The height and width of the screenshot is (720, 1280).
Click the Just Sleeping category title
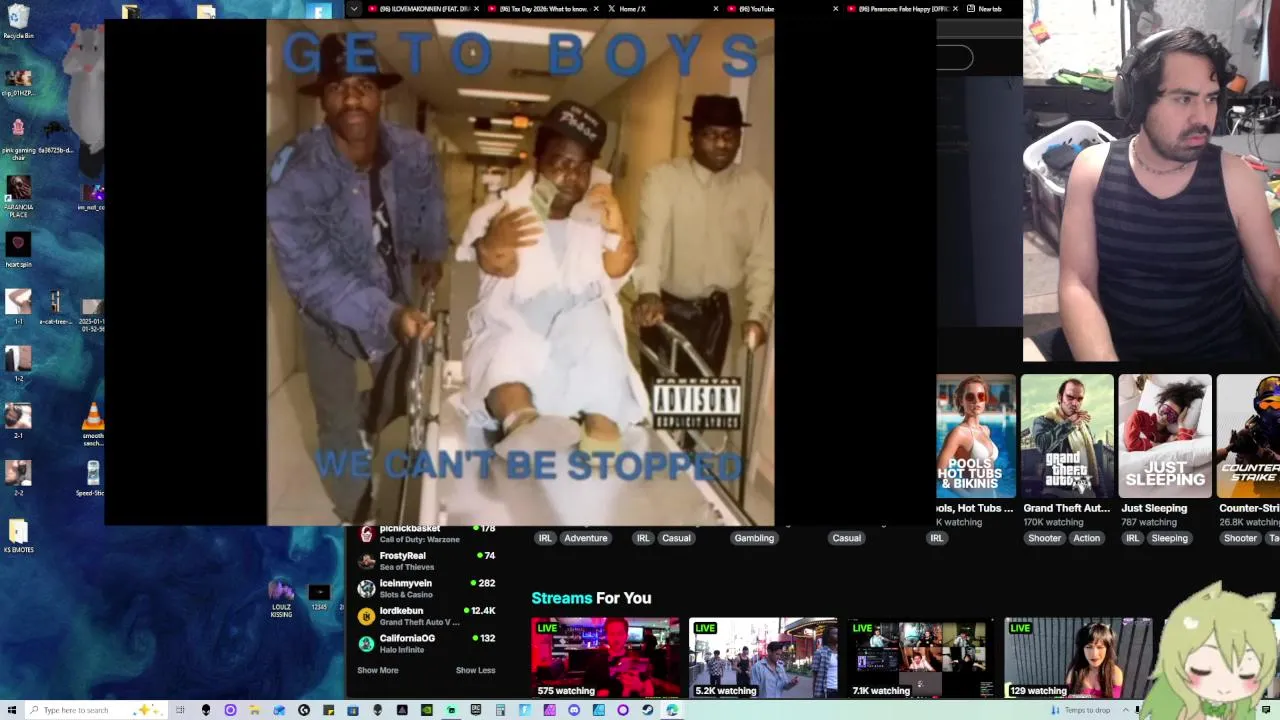(1153, 508)
